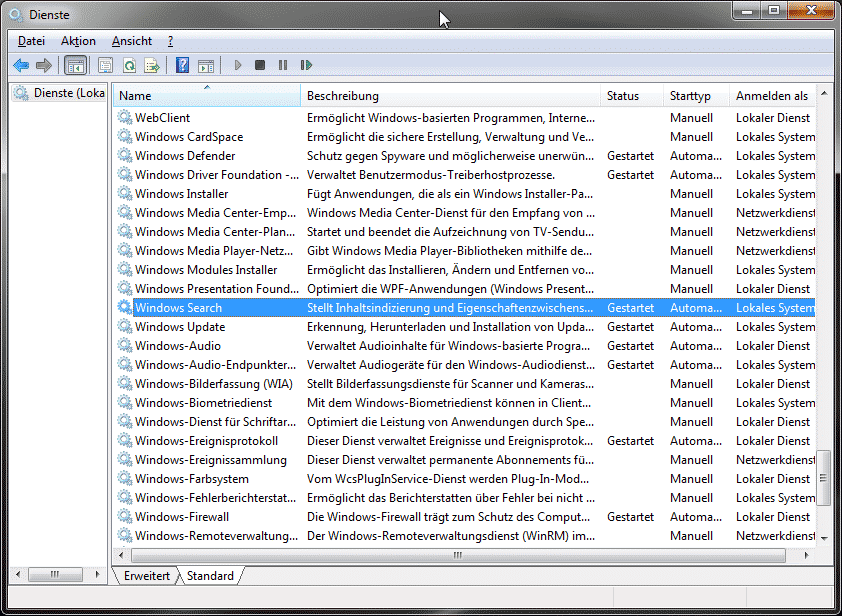This screenshot has height=616, width=842.
Task: Click the gear icon of Windows CardSpace
Action: [125, 136]
